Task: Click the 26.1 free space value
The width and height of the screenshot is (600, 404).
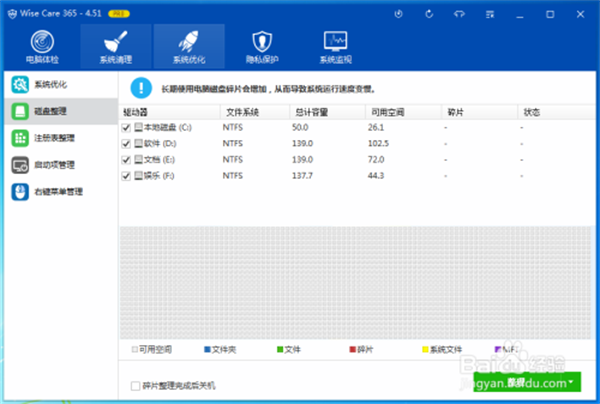Action: 376,127
